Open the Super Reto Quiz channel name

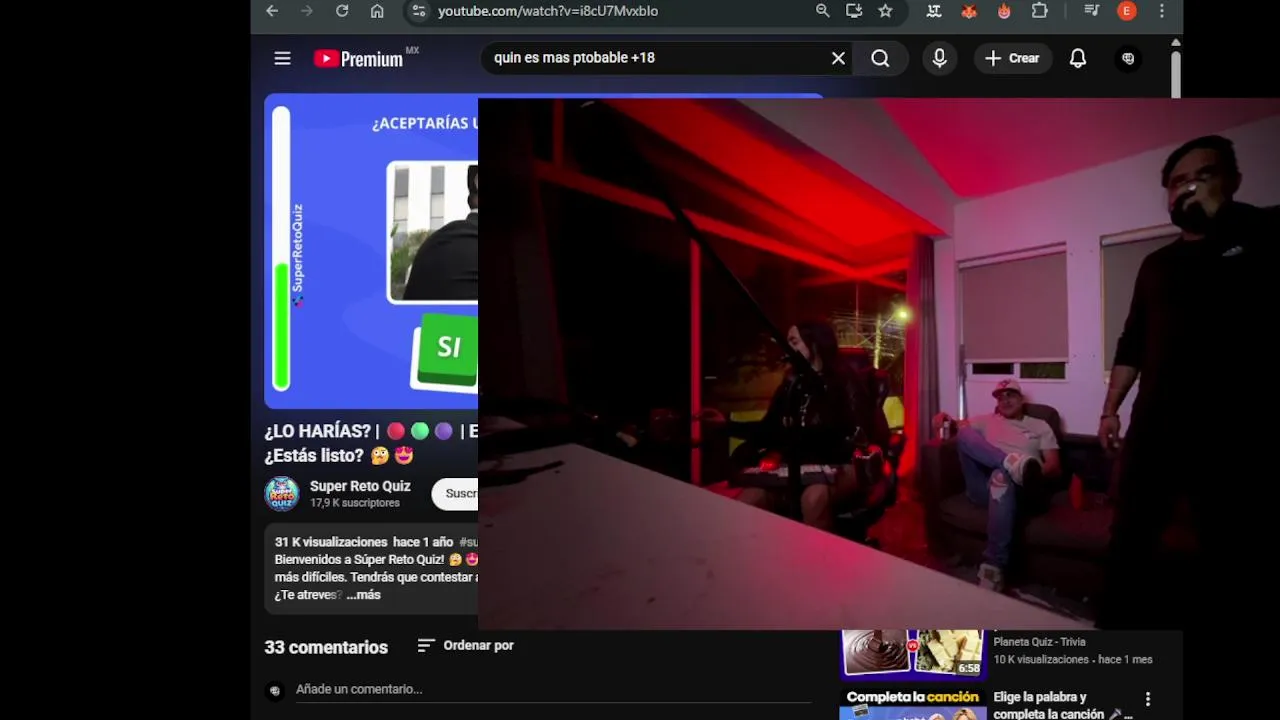click(360, 486)
